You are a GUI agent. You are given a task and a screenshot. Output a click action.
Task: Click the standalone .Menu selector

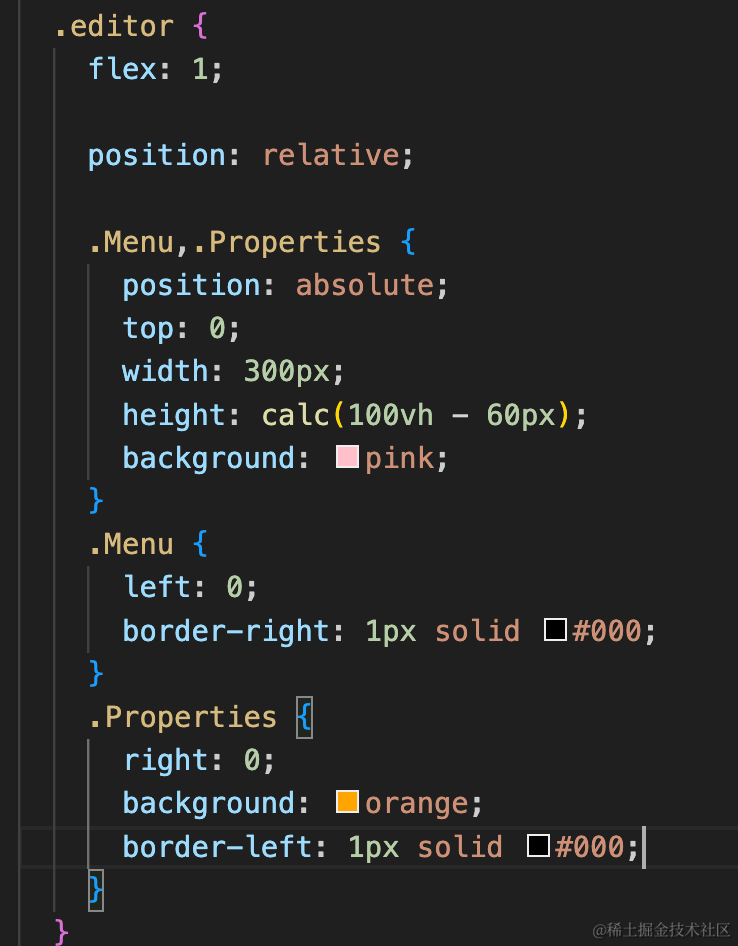pos(131,544)
